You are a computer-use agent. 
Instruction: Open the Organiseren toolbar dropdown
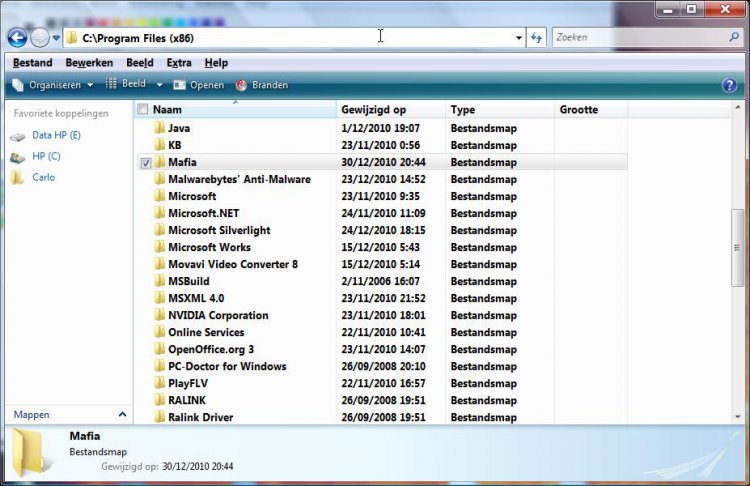[x=53, y=85]
